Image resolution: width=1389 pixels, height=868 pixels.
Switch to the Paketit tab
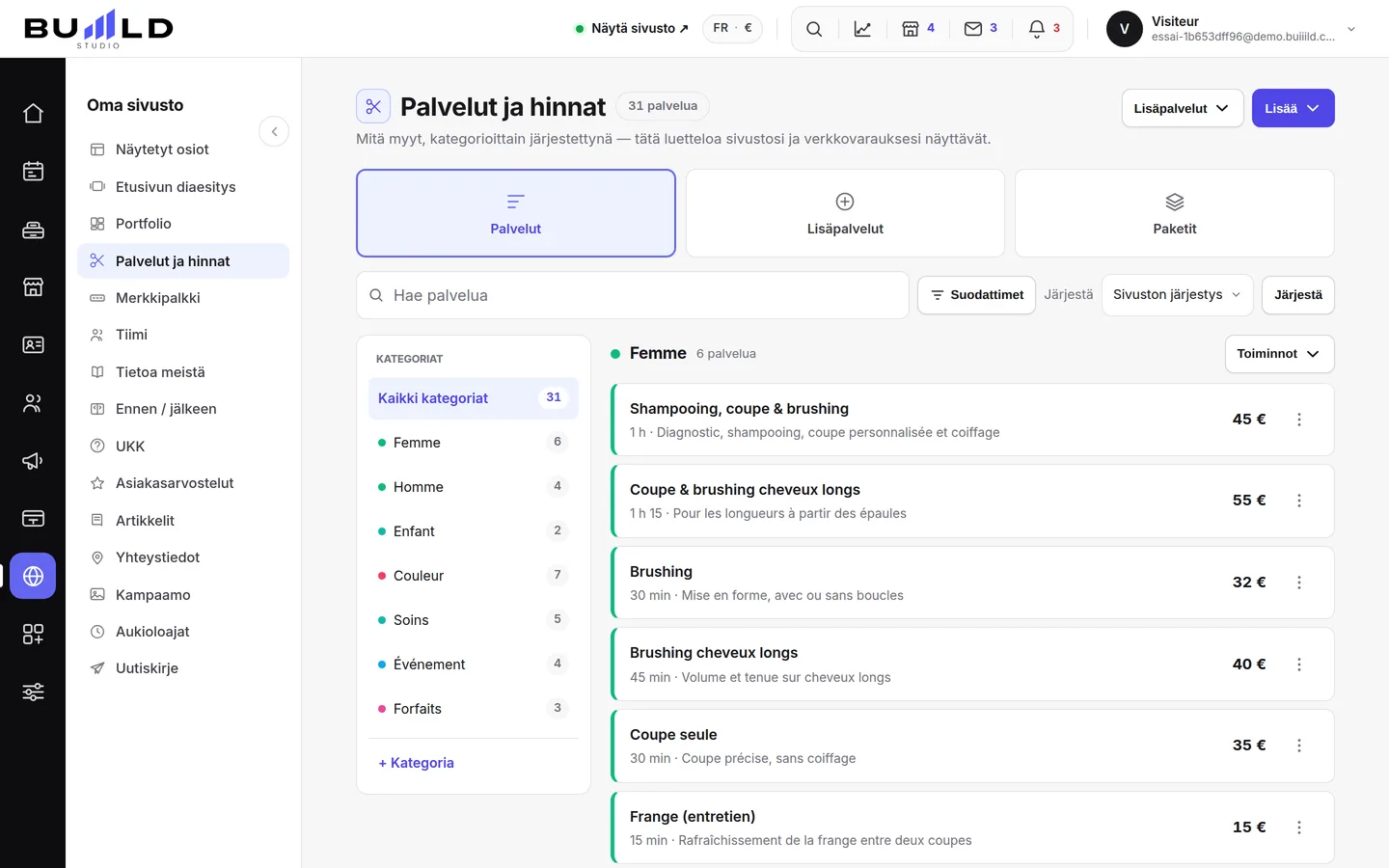point(1174,213)
